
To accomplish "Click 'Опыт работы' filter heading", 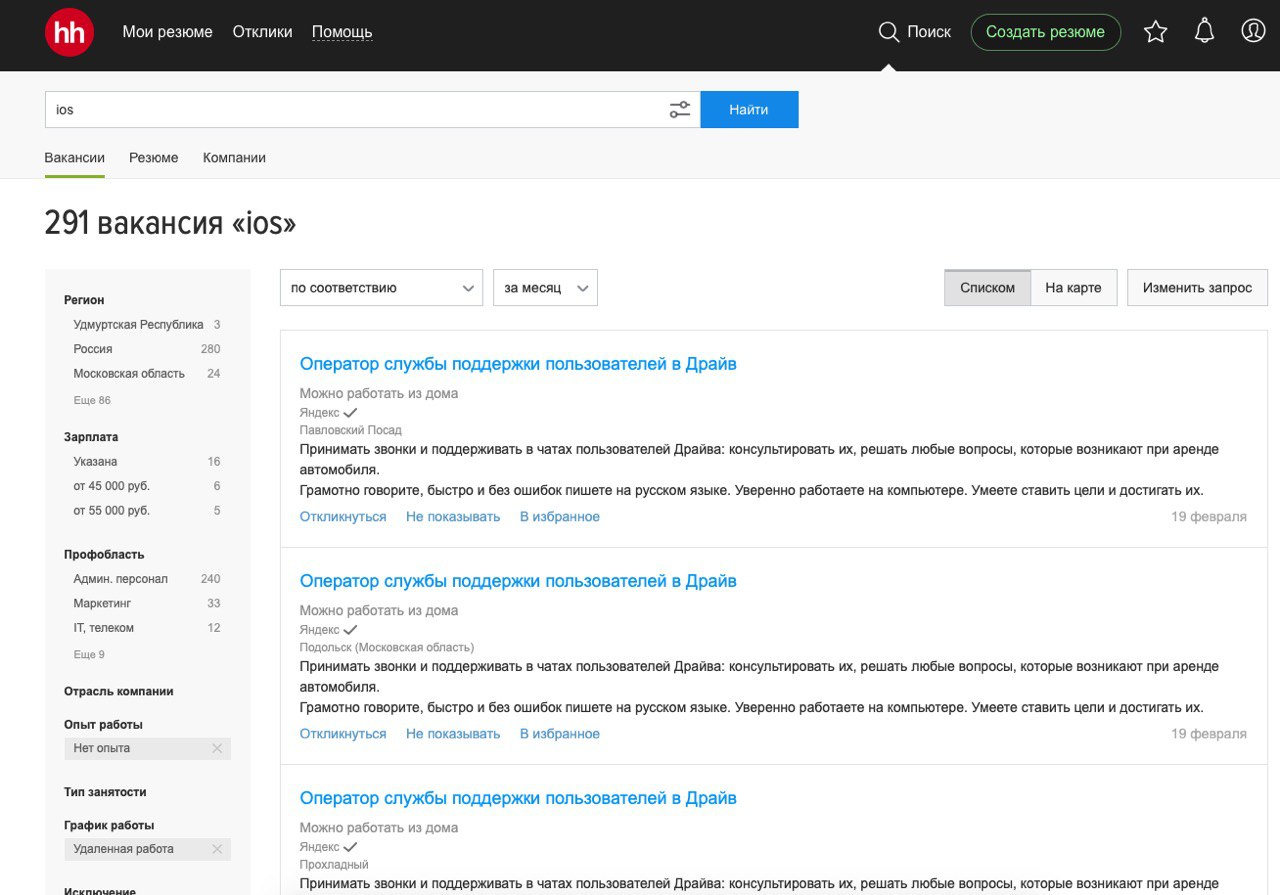I will pos(103,725).
